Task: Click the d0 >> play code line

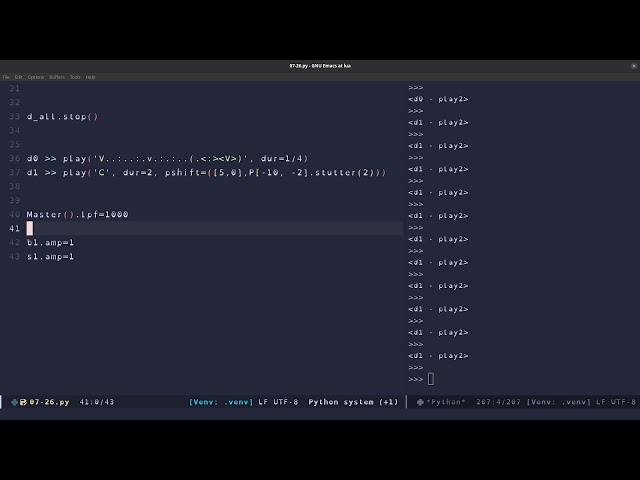Action: coord(167,158)
